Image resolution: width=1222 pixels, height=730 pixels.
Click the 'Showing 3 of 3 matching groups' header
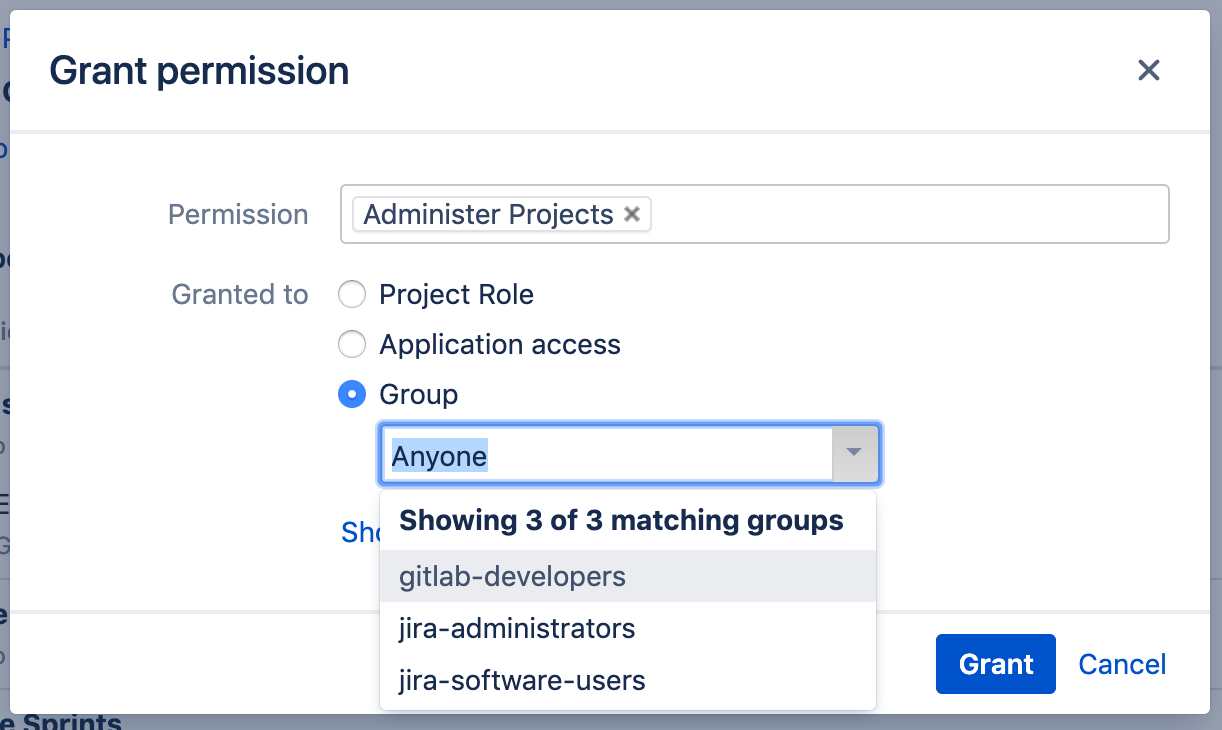point(621,520)
